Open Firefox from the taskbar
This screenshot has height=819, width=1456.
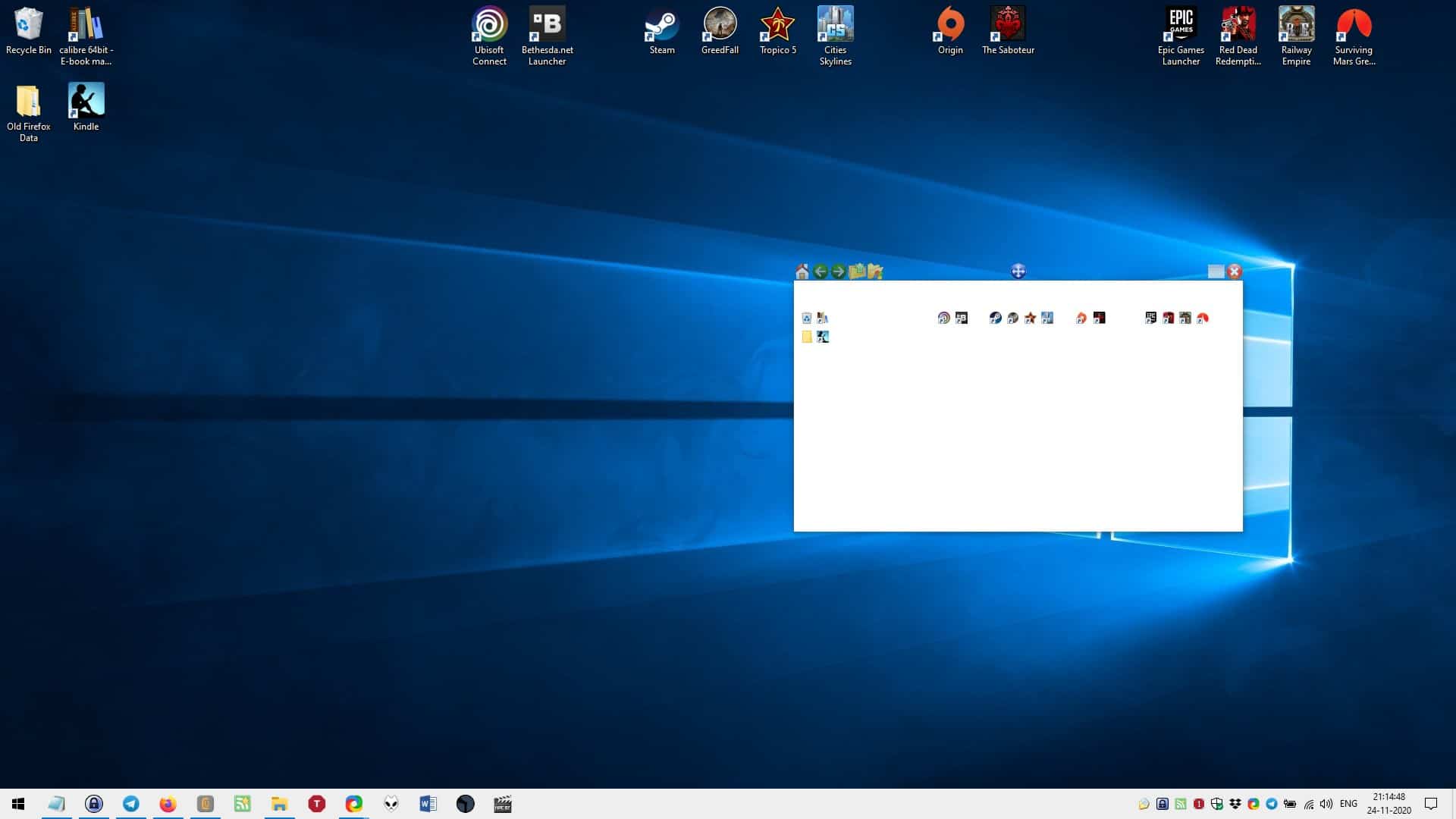pyautogui.click(x=168, y=804)
